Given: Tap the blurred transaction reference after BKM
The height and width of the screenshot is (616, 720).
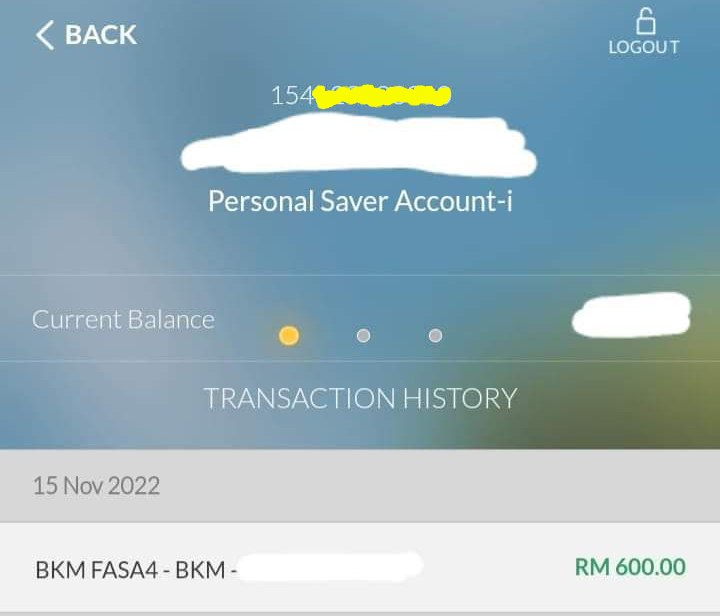Looking at the screenshot, I should [330, 567].
